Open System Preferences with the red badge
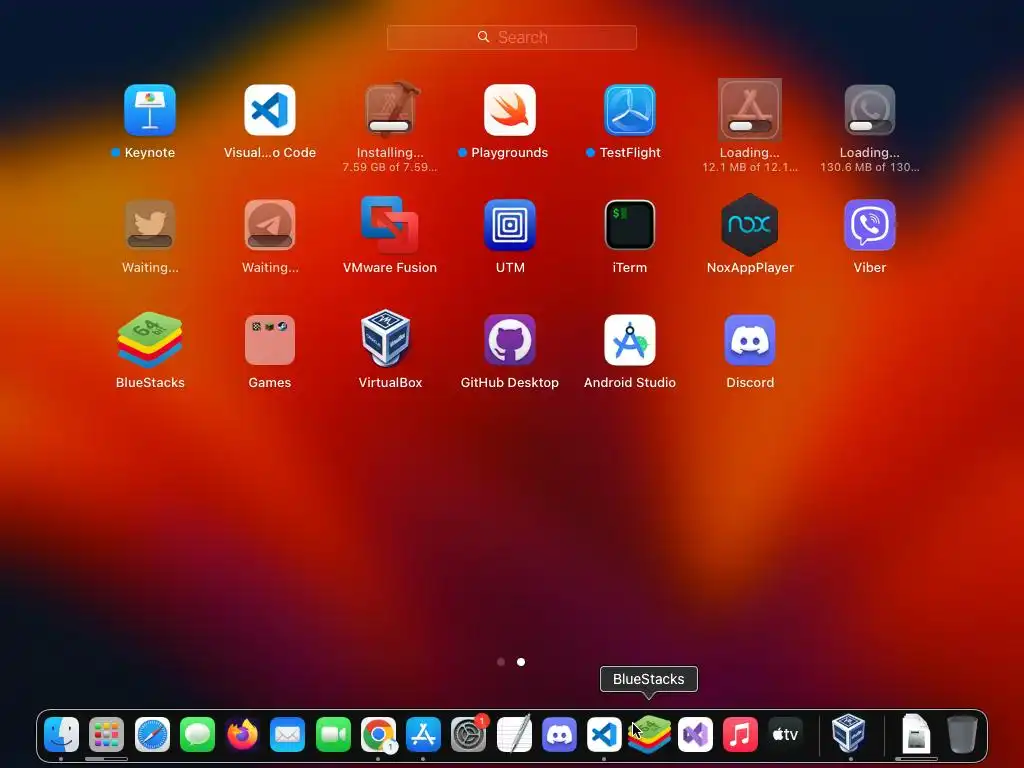The width and height of the screenshot is (1024, 768). pyautogui.click(x=469, y=734)
